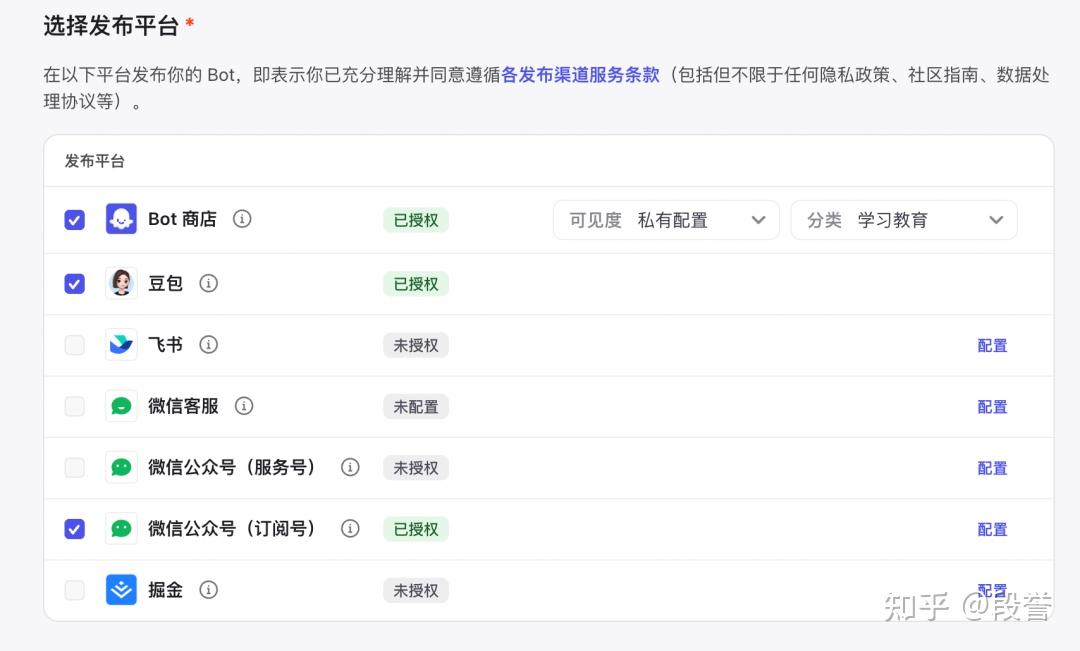
Task: Click the 微信公众号（服务号）logo icon
Action: click(x=121, y=467)
